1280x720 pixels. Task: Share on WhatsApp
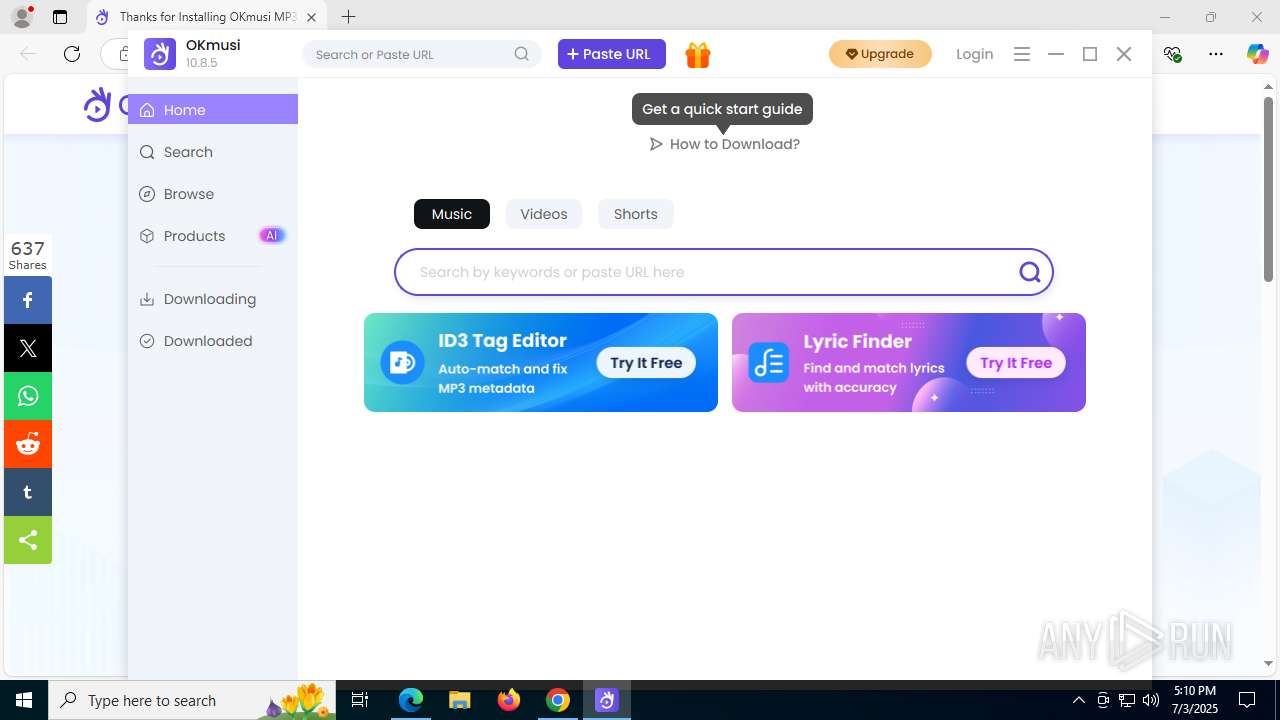pyautogui.click(x=28, y=396)
